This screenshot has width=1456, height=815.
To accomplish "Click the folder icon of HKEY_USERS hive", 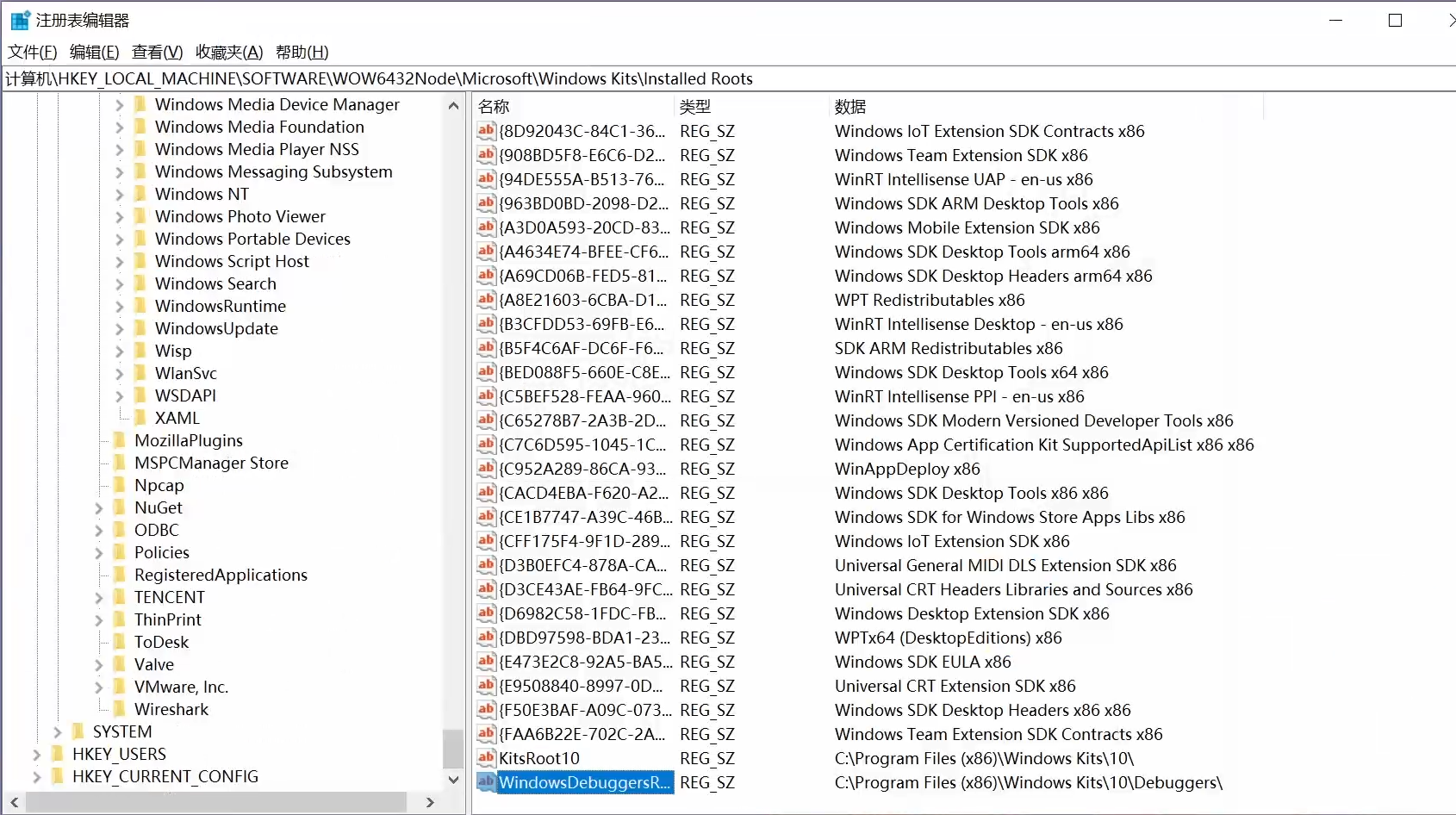I will click(58, 754).
